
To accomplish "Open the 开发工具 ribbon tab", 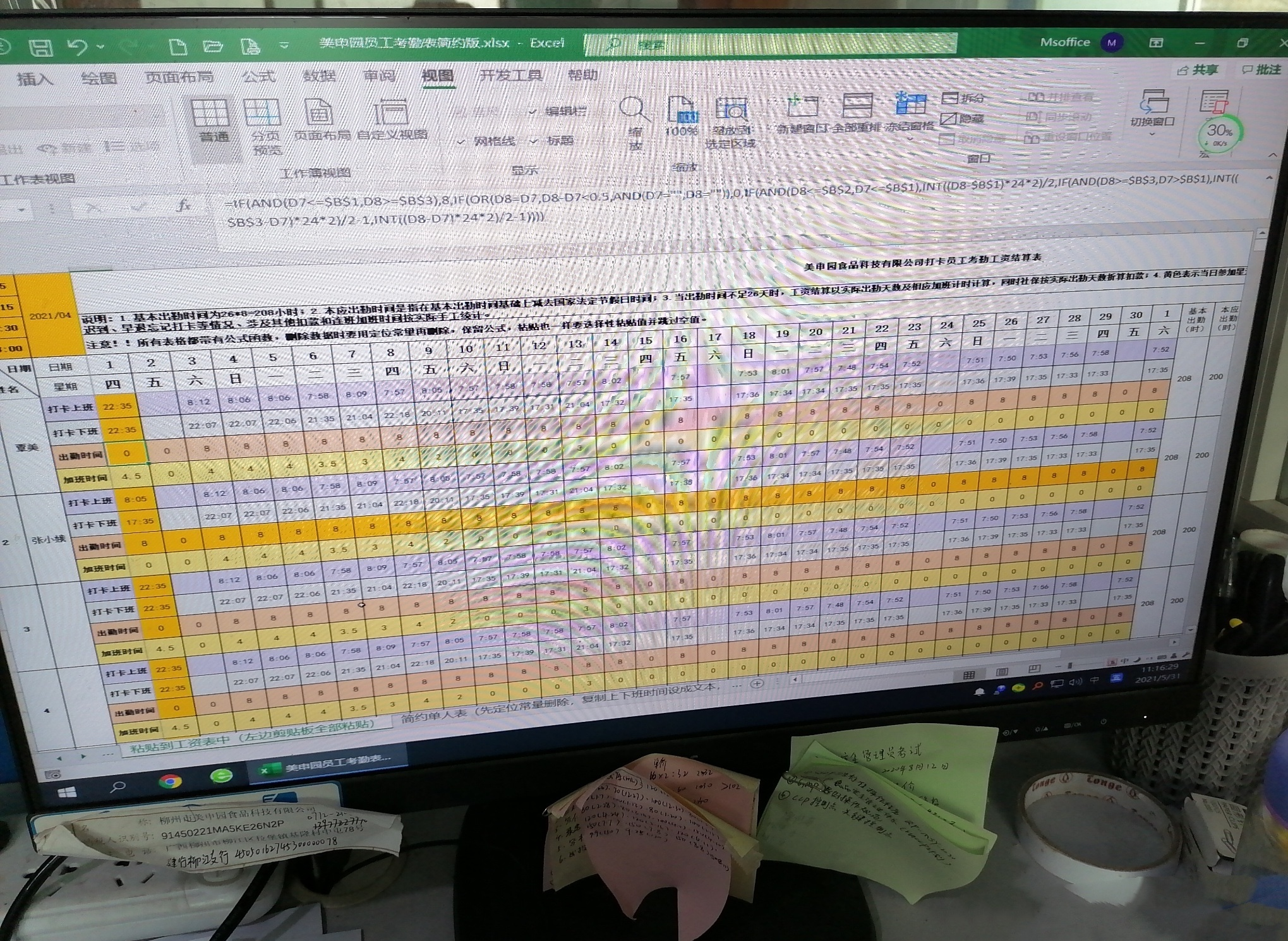I will click(x=510, y=75).
